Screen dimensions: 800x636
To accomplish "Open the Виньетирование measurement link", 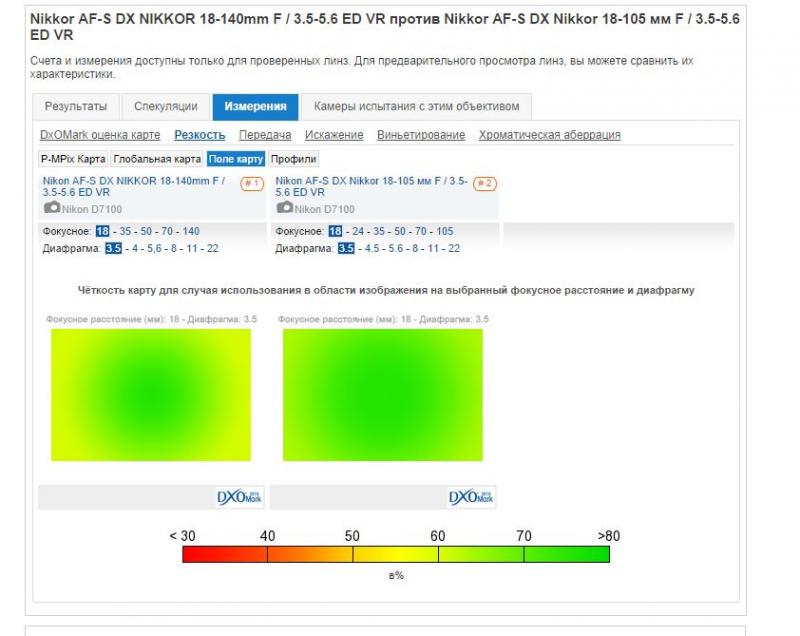I will point(421,135).
